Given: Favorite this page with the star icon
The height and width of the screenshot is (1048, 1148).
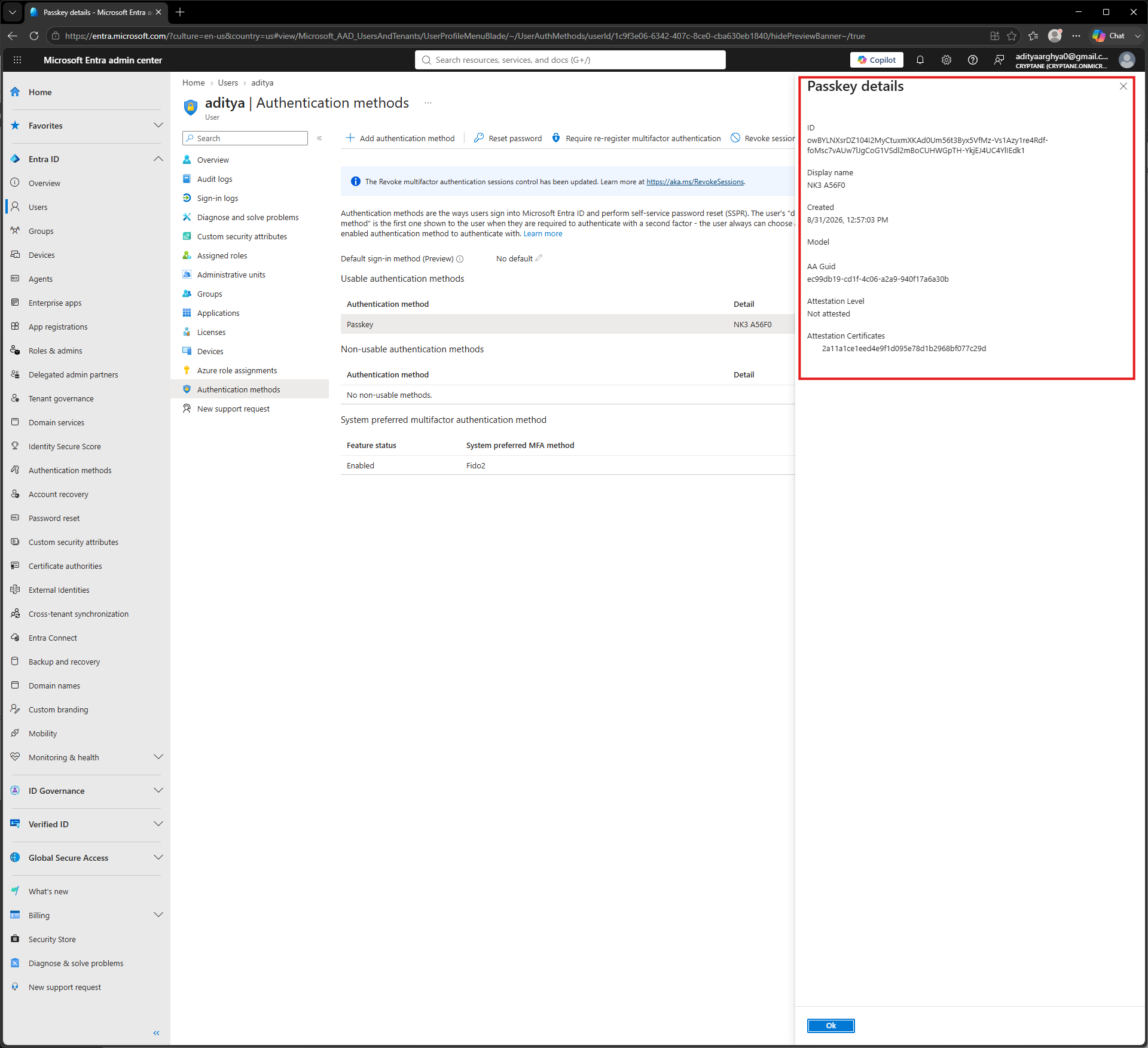Looking at the screenshot, I should [1012, 36].
